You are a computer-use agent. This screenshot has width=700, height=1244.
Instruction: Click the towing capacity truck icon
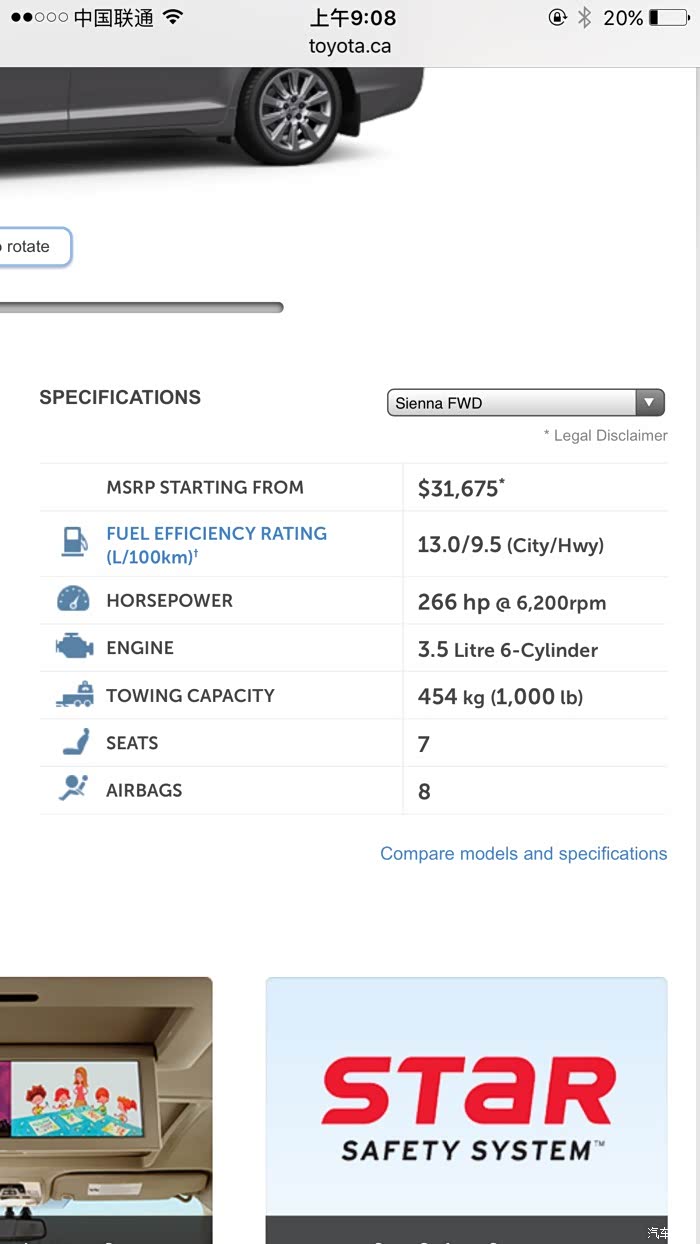tap(75, 695)
